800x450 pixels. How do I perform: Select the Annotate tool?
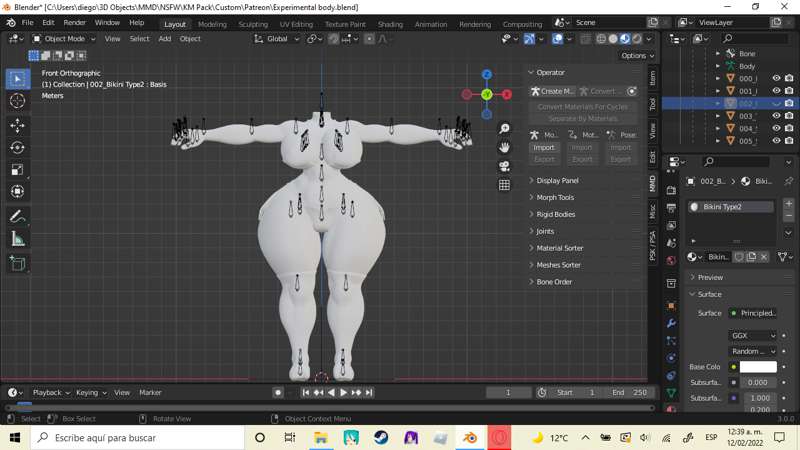[x=17, y=216]
